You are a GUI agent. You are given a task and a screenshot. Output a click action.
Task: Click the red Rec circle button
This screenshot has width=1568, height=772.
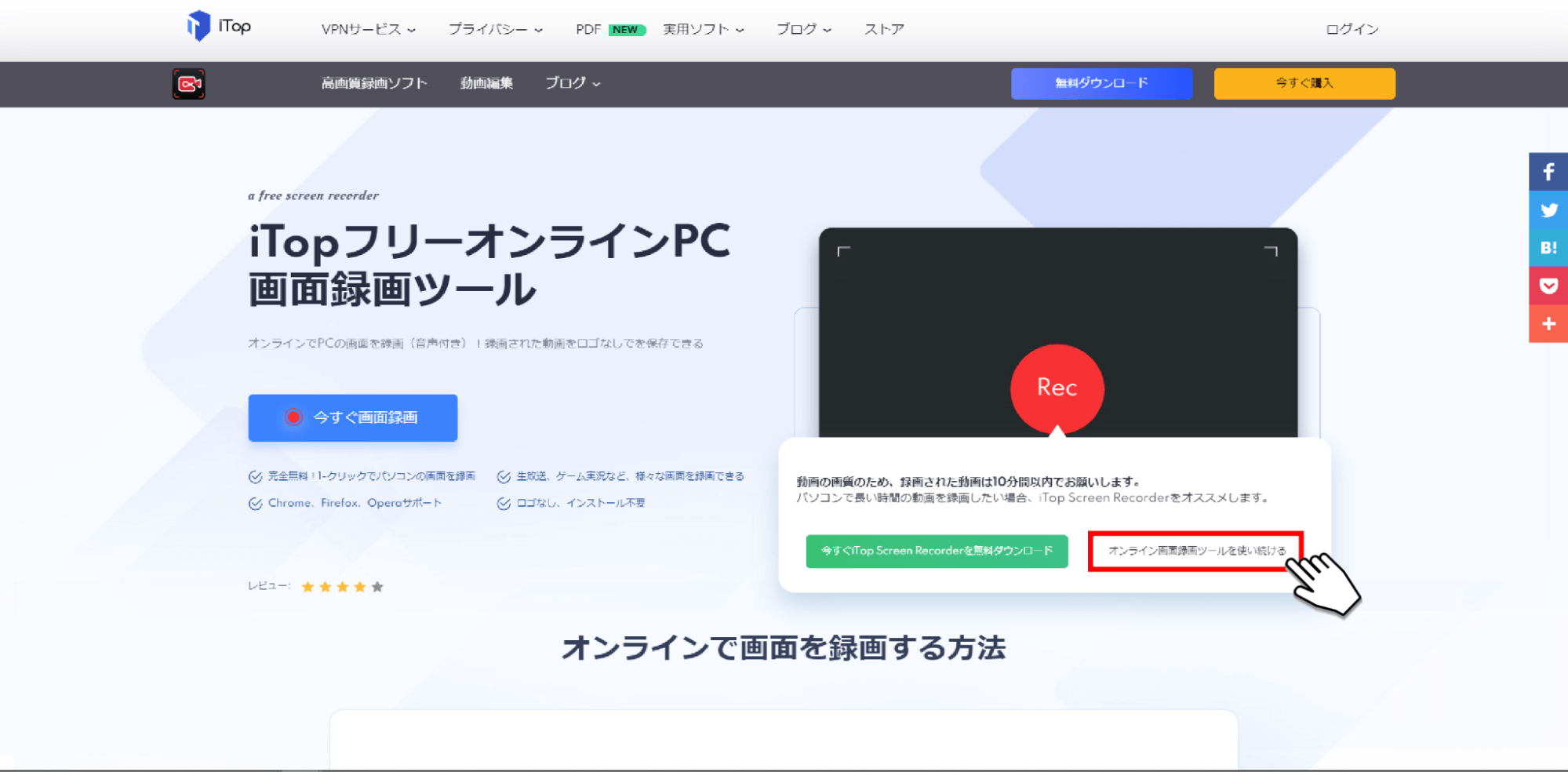(1057, 388)
